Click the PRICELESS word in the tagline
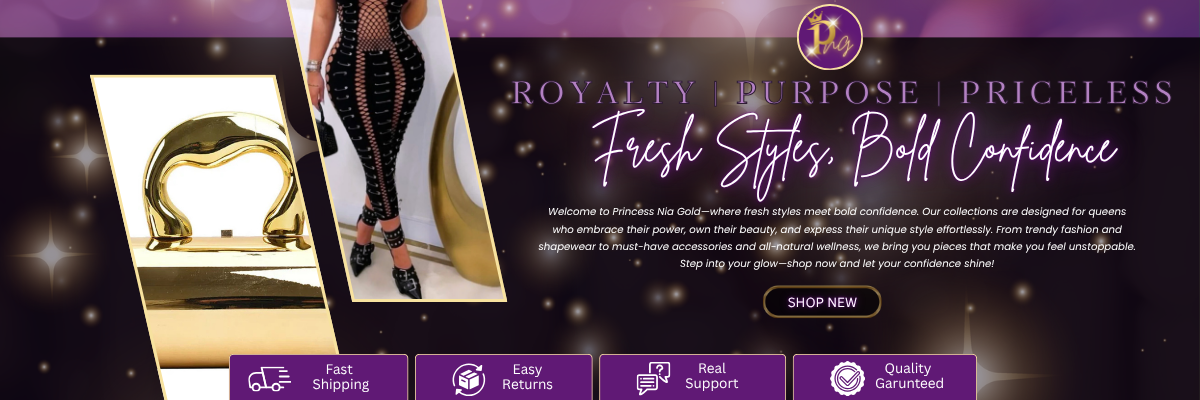1200x400 pixels. 1066,93
